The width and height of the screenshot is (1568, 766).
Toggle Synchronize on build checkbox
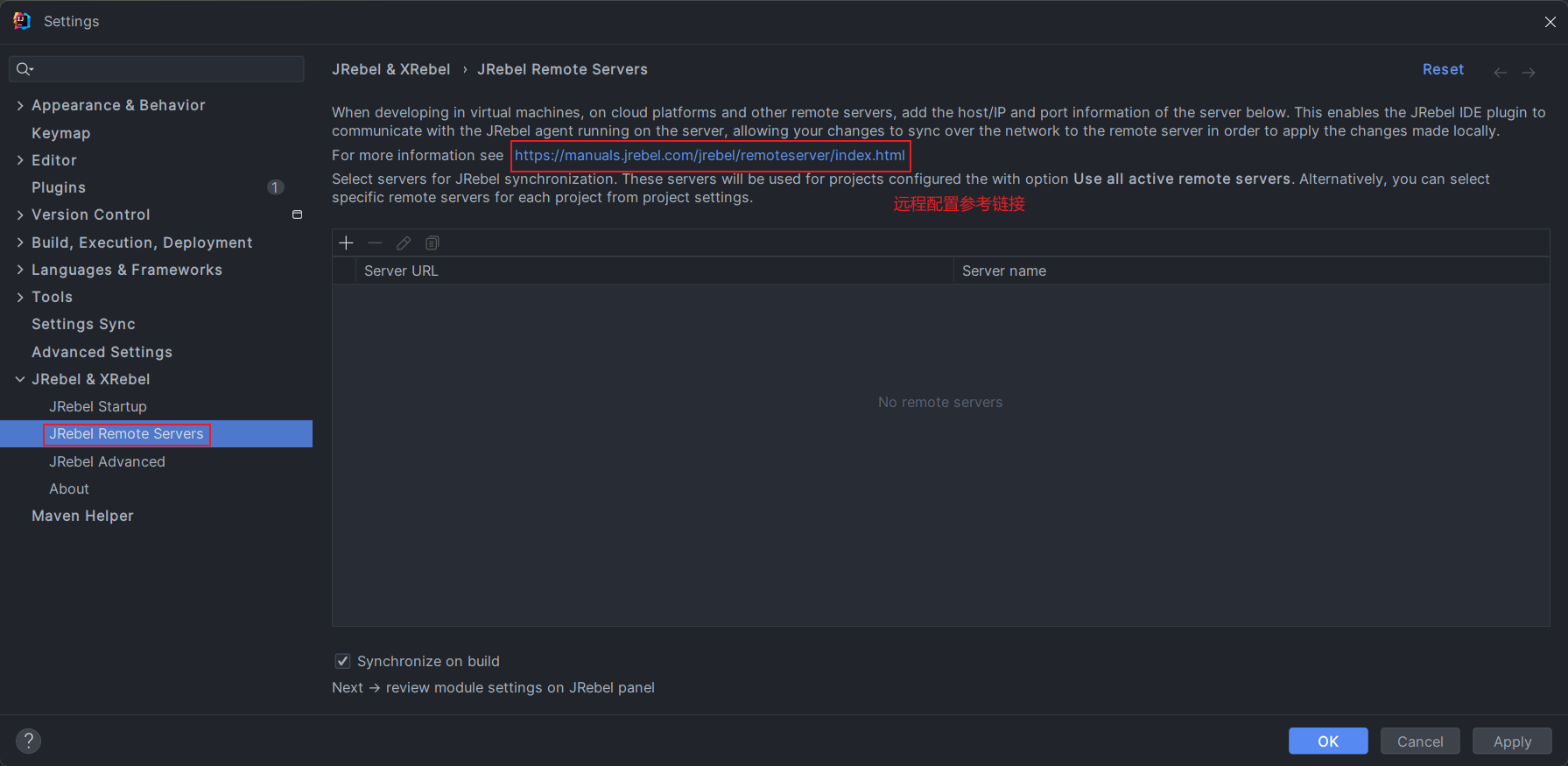(x=343, y=661)
